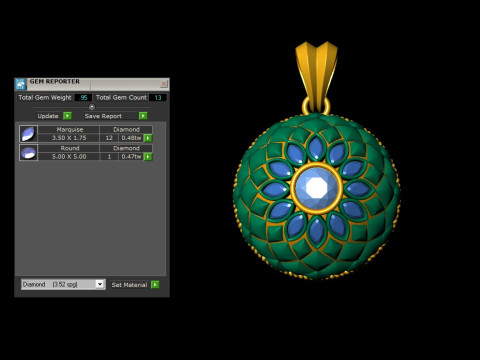The width and height of the screenshot is (480, 360).
Task: Click the quantity 12 cell
Action: [x=109, y=138]
